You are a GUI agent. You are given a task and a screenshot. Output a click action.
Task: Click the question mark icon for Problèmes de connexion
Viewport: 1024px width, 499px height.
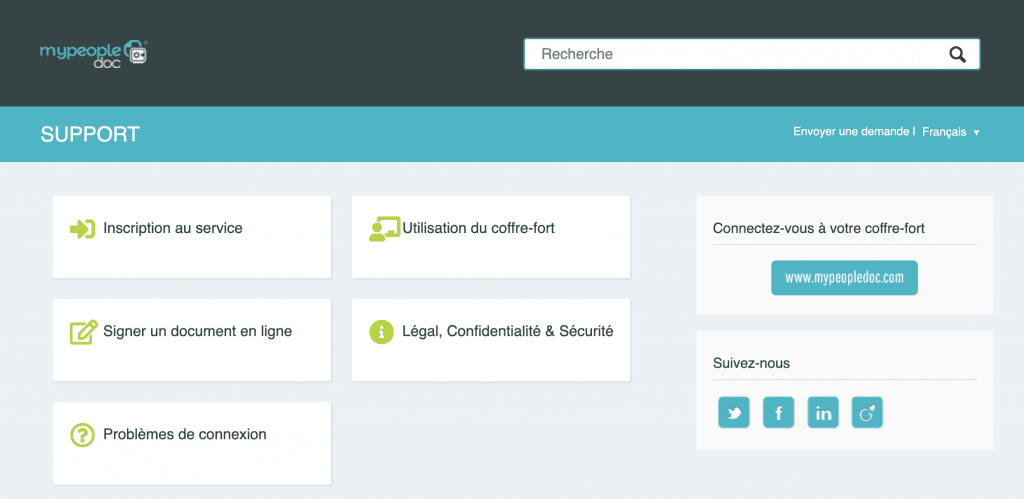[82, 435]
